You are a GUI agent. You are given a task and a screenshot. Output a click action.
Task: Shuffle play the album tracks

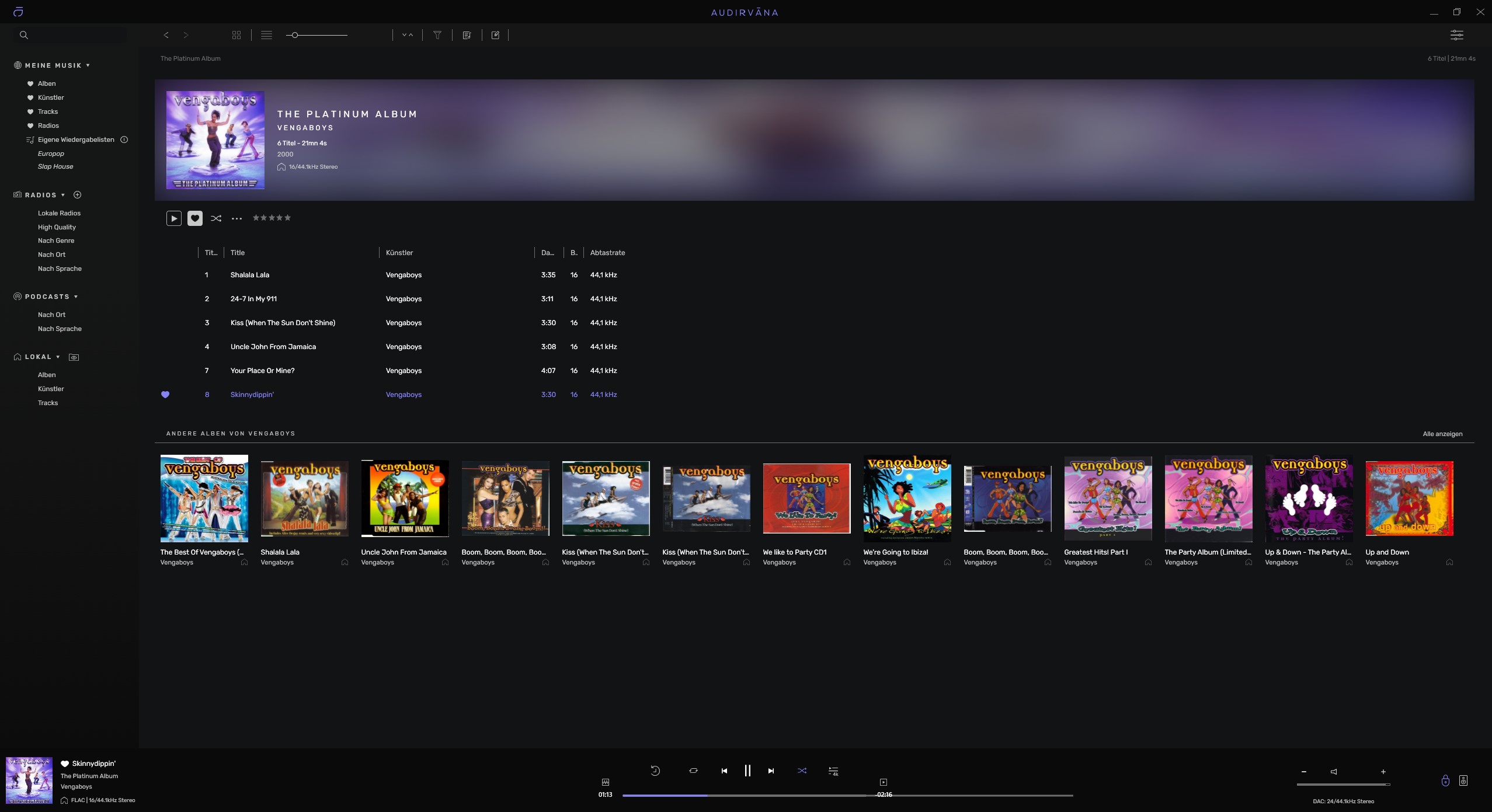pos(216,218)
